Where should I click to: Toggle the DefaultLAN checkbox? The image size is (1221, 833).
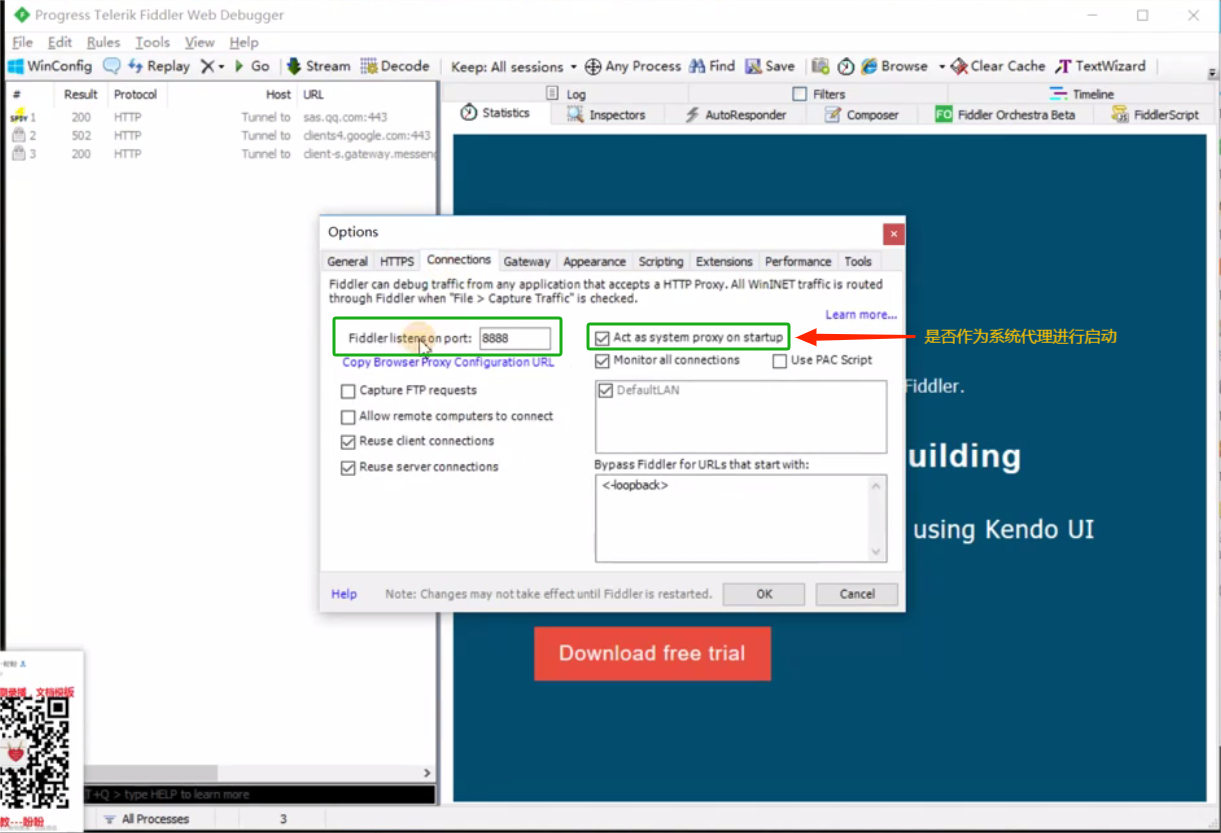605,390
